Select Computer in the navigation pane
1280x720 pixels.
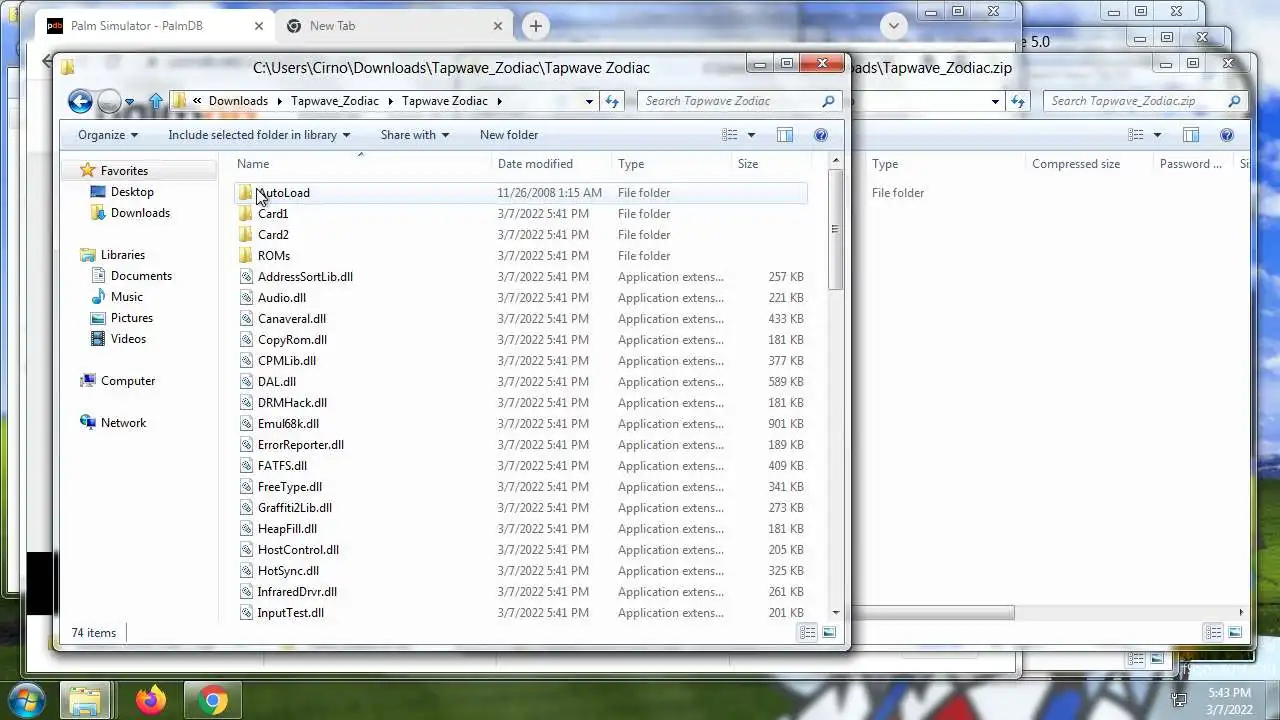[x=128, y=381]
